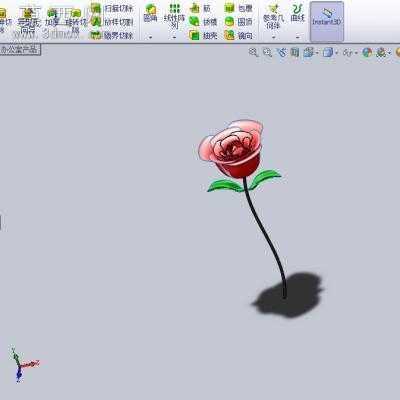Image resolution: width=400 pixels, height=400 pixels.
Task: Open the Hide/Show Items dropdown arrow
Action: coord(356,53)
